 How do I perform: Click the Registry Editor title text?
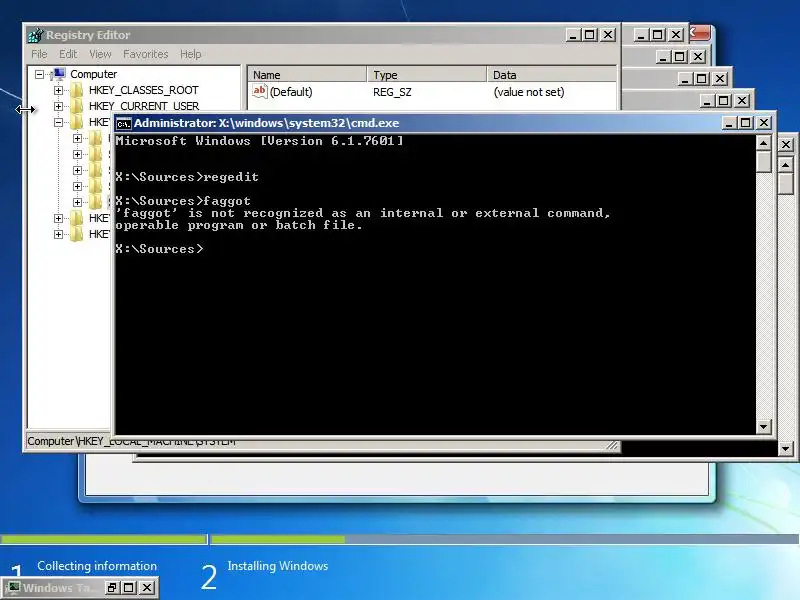(88, 35)
